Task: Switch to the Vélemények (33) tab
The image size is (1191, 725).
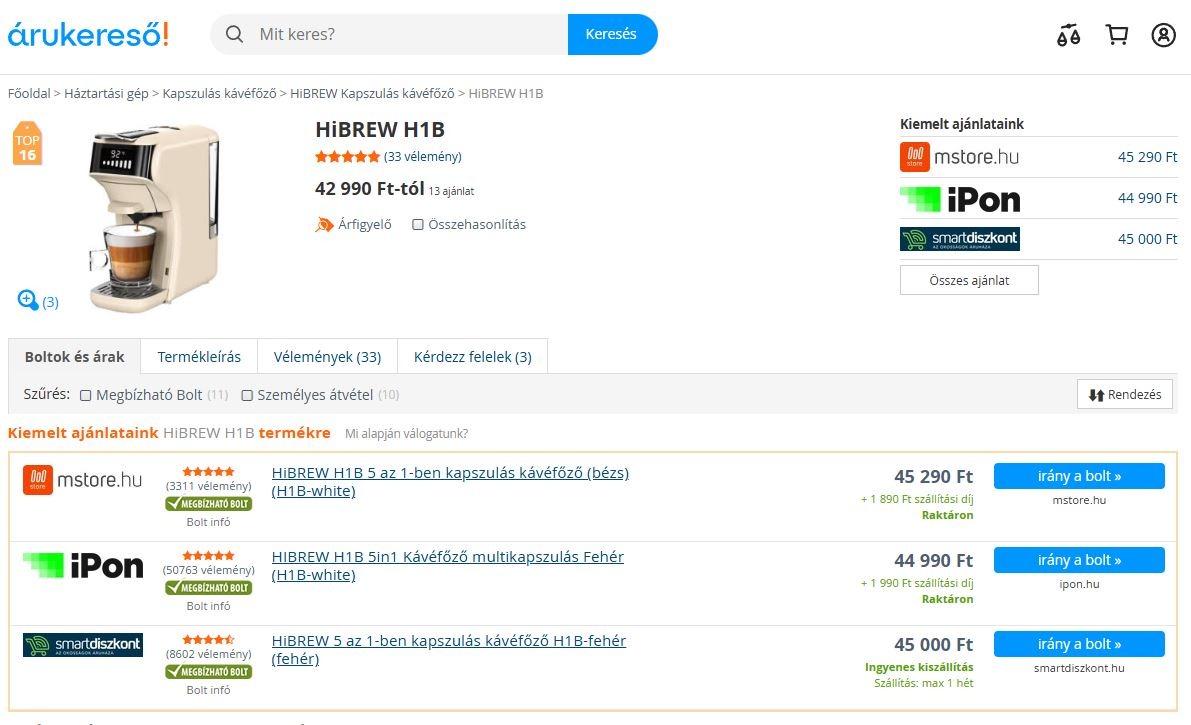Action: pyautogui.click(x=327, y=356)
